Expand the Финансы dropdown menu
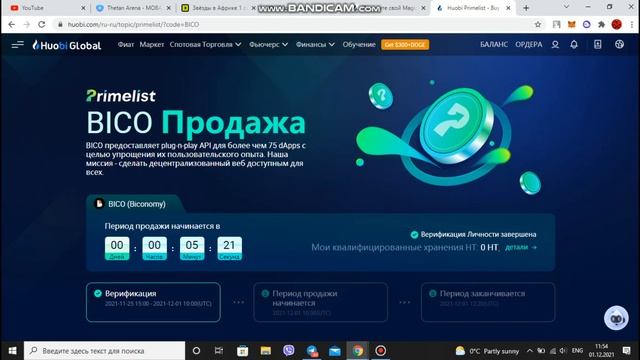 (315, 44)
